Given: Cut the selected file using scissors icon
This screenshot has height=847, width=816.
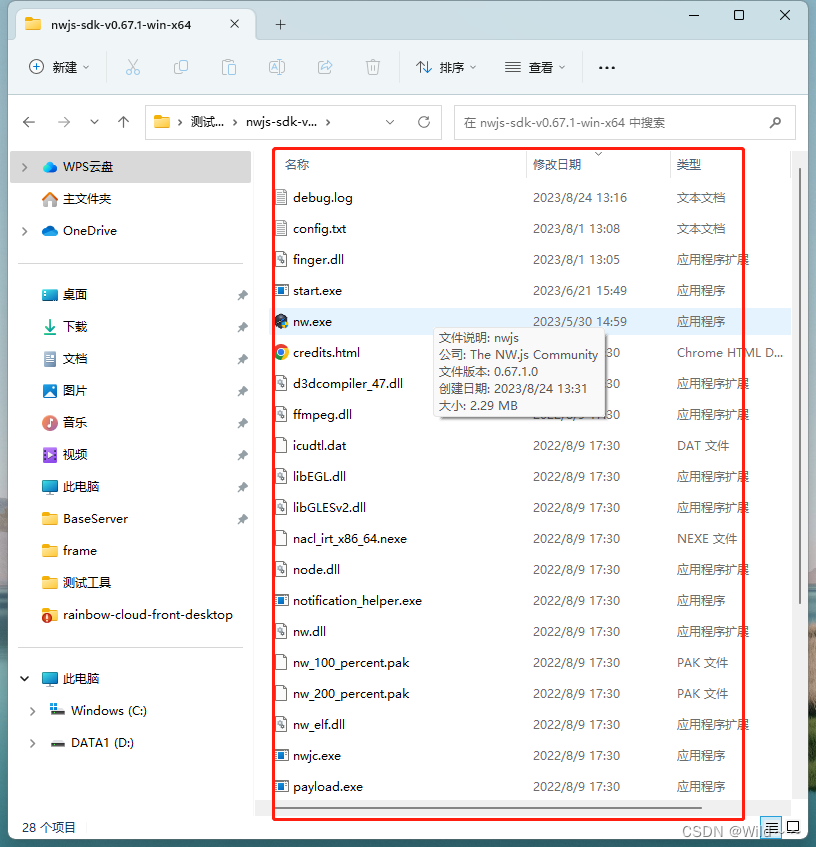Looking at the screenshot, I should [132, 67].
